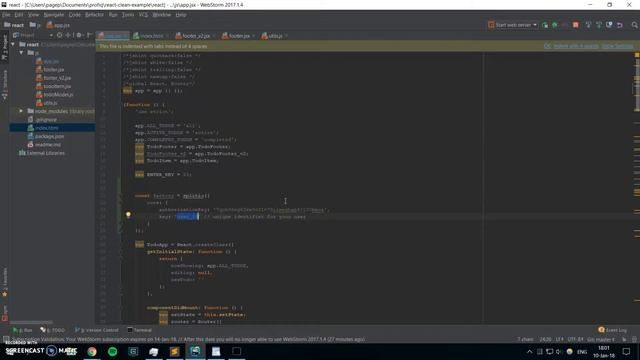This screenshot has height=360, width=640.
Task: Open the Refactor menu
Action: coord(94,15)
